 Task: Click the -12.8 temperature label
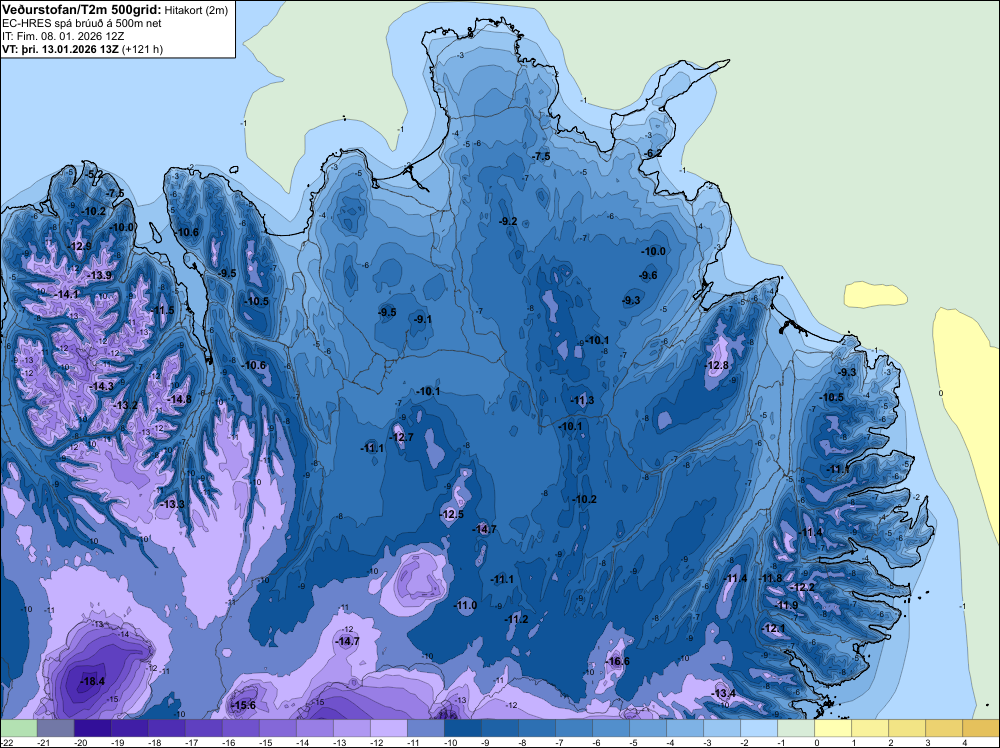[717, 365]
